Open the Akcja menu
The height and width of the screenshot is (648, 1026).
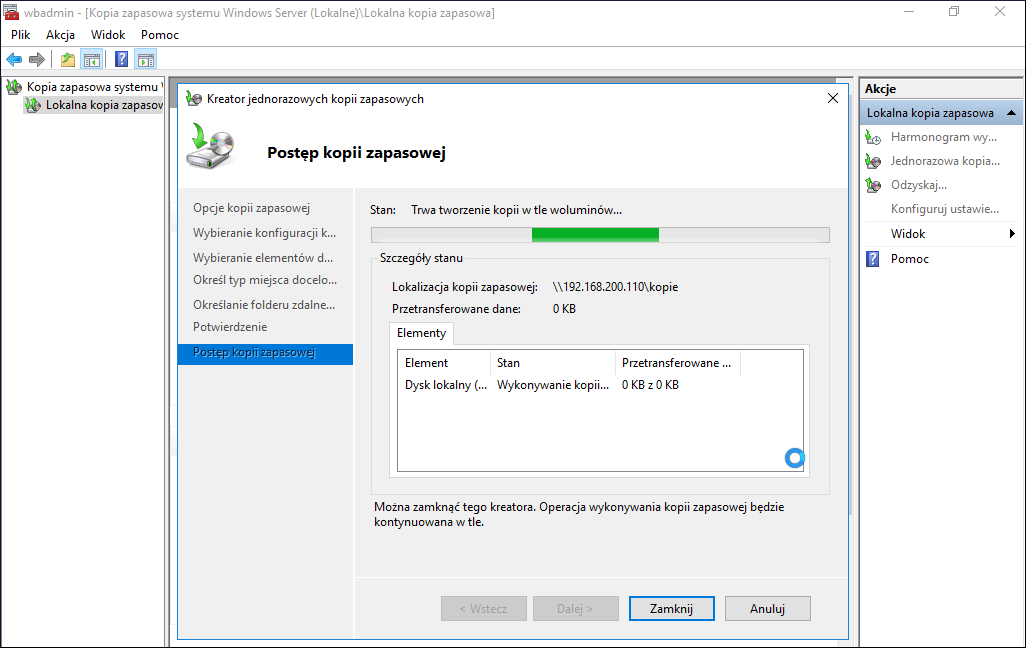pyautogui.click(x=60, y=35)
